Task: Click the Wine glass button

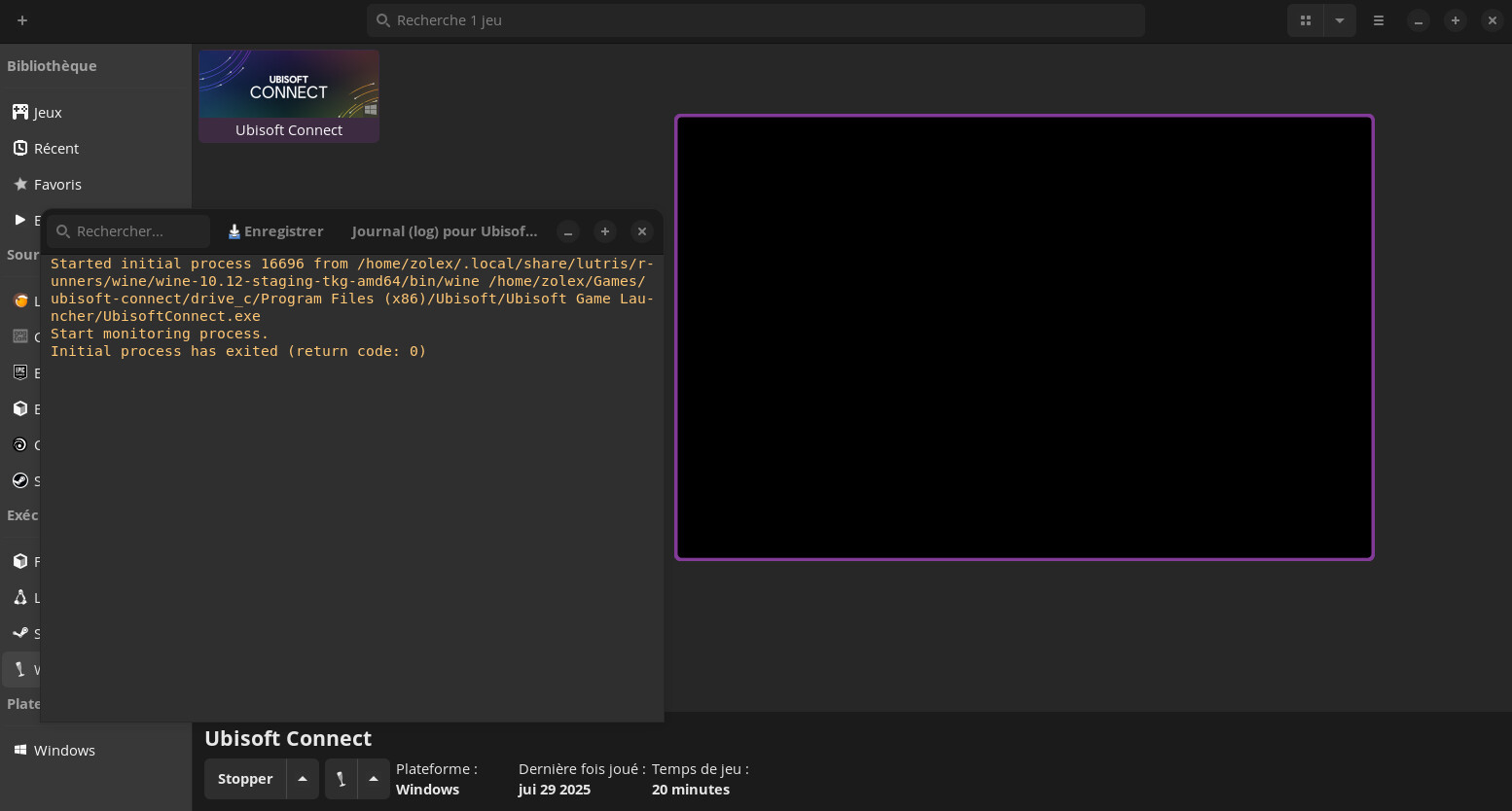Action: coord(341,779)
